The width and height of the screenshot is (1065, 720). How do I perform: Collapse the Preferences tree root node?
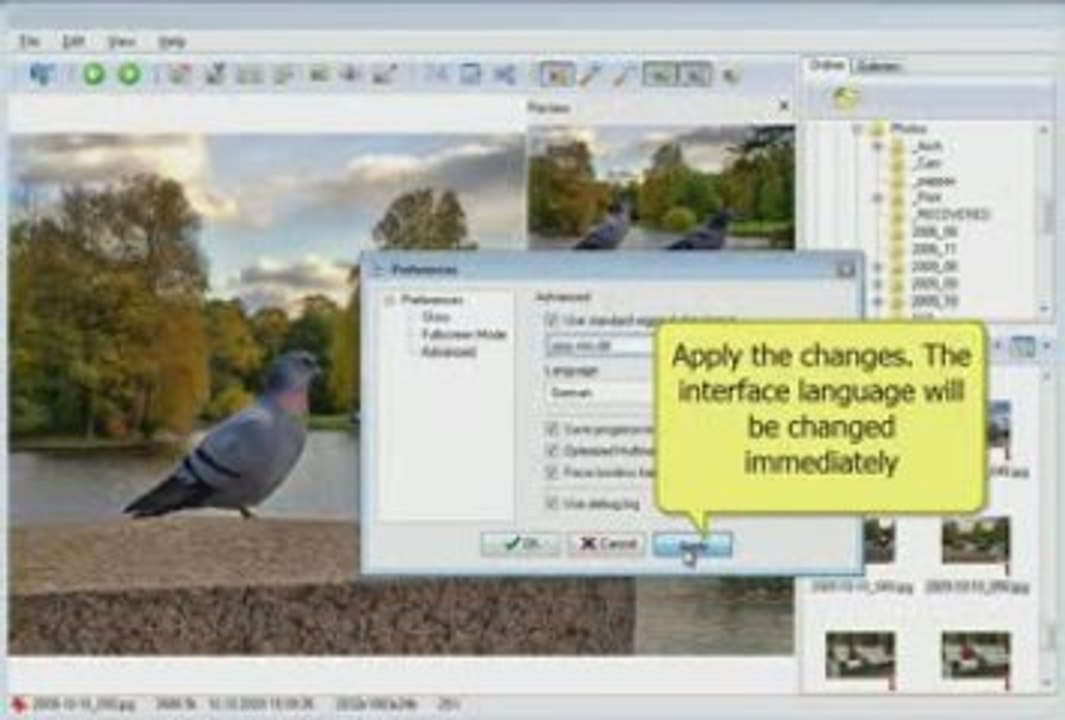pyautogui.click(x=389, y=300)
